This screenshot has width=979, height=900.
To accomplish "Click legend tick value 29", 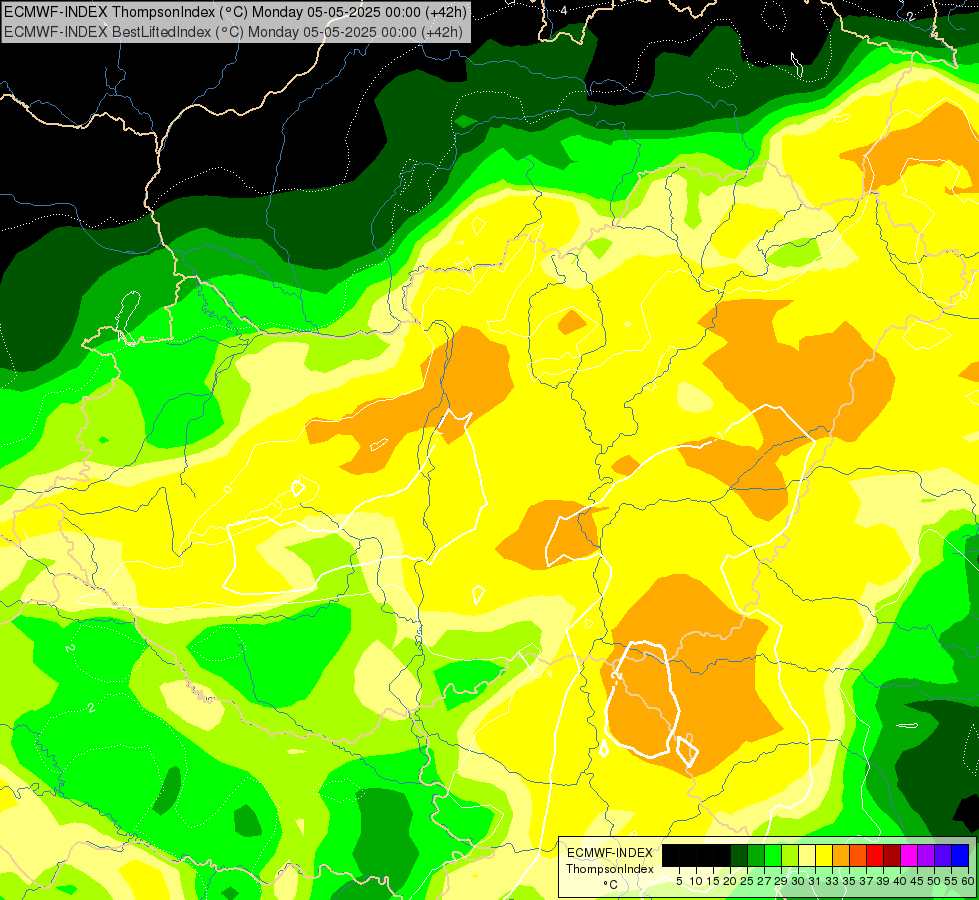I will point(781,881).
